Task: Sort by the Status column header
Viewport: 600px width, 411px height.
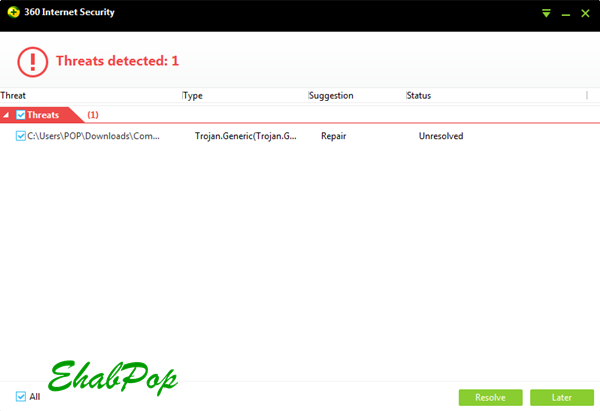Action: [x=419, y=95]
